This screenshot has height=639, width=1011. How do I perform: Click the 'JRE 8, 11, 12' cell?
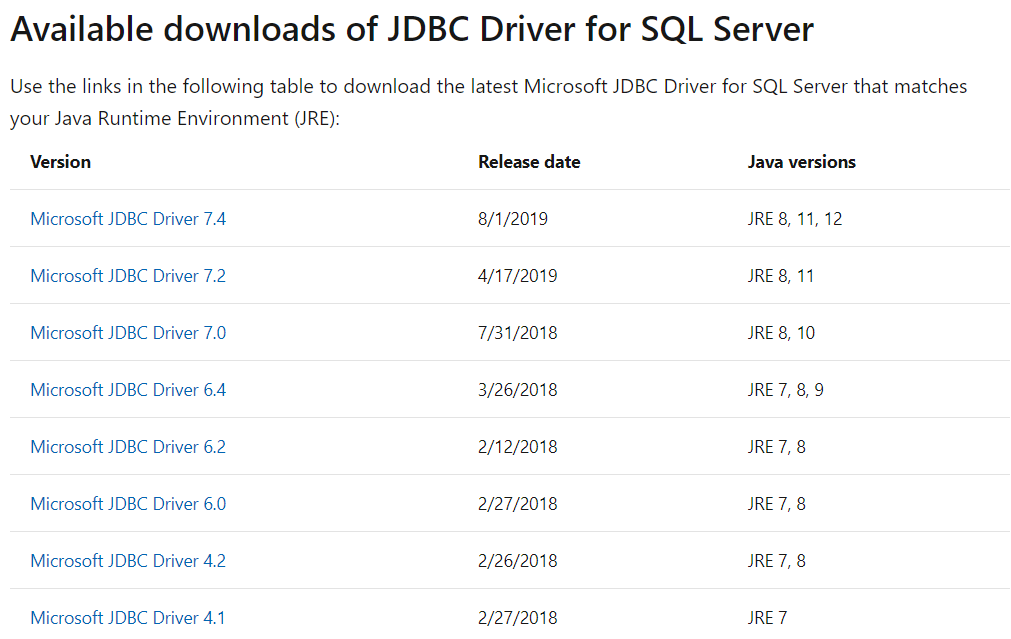(794, 219)
